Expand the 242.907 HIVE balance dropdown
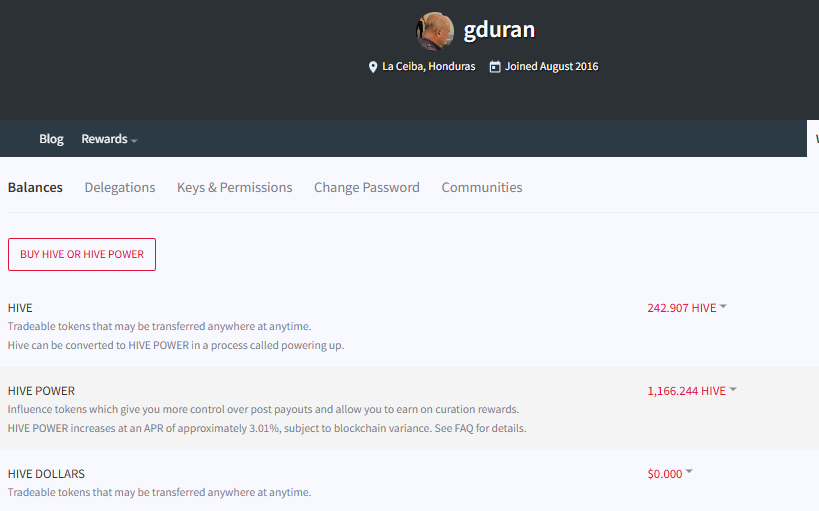Viewport: 819px width, 511px height. [687, 308]
